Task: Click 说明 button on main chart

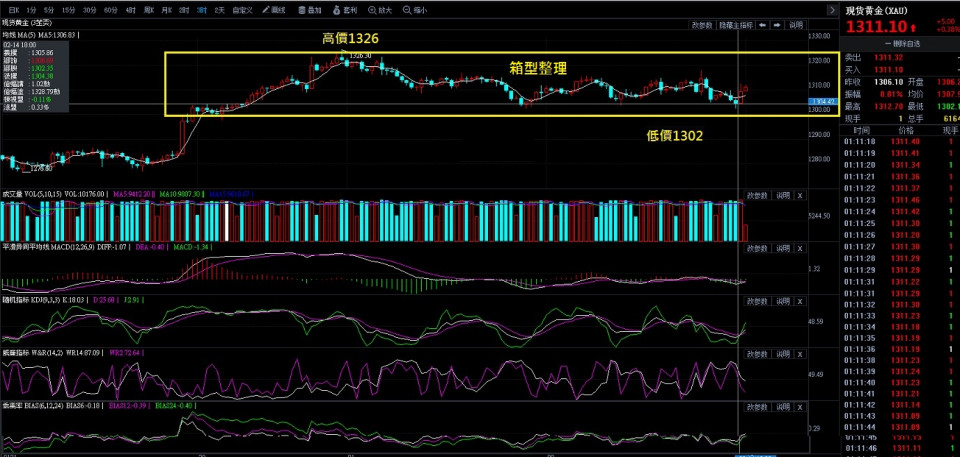Action: [795, 25]
